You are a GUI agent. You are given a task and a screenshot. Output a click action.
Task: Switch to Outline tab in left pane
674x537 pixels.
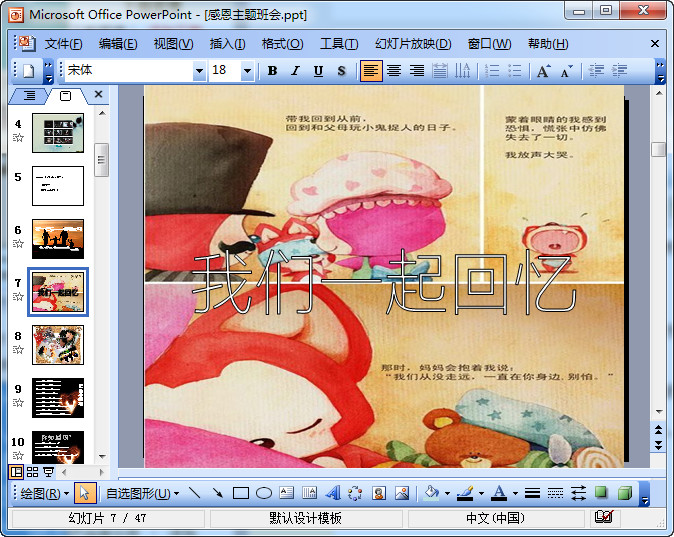click(x=29, y=95)
